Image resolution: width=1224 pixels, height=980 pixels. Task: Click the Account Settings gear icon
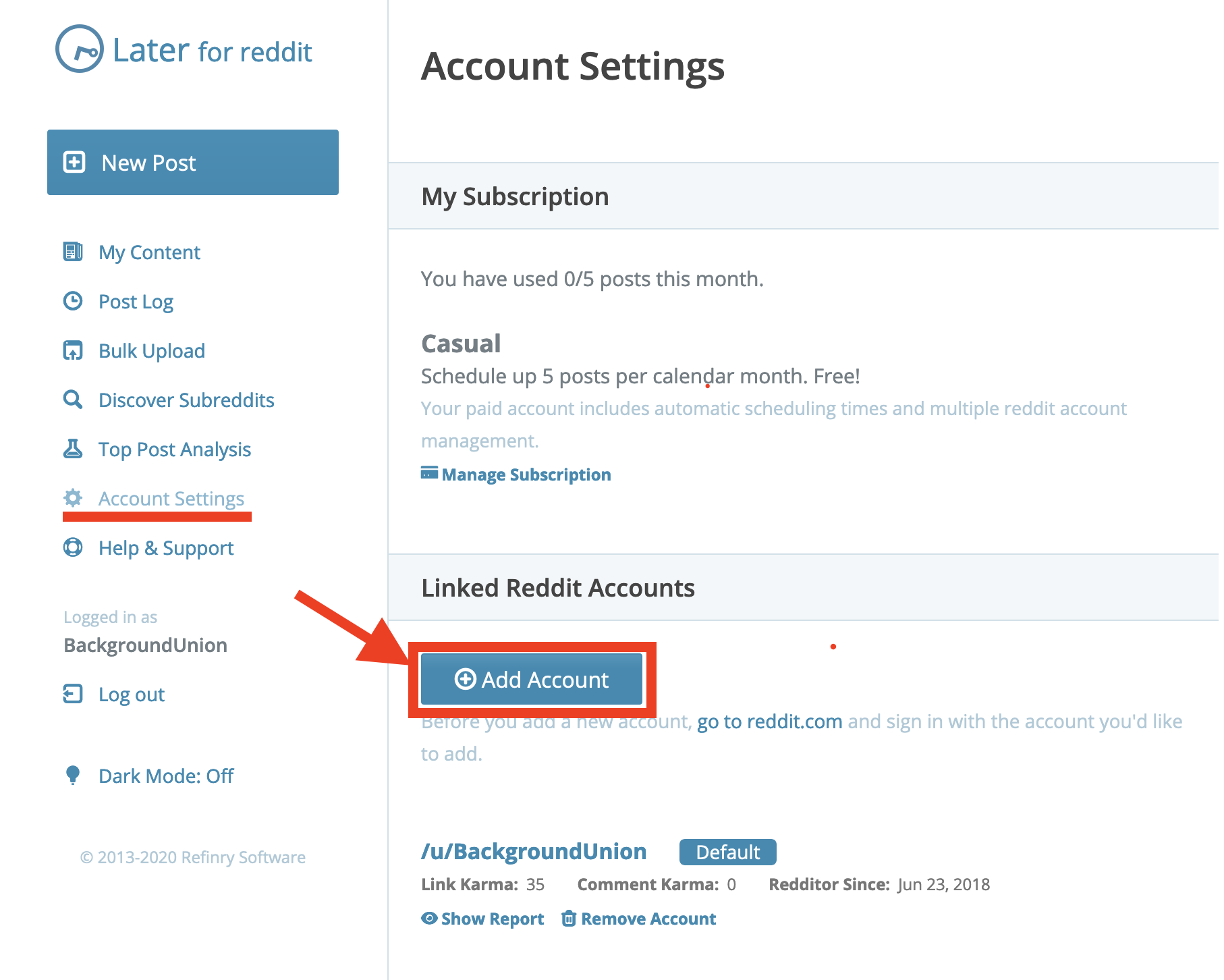point(73,498)
